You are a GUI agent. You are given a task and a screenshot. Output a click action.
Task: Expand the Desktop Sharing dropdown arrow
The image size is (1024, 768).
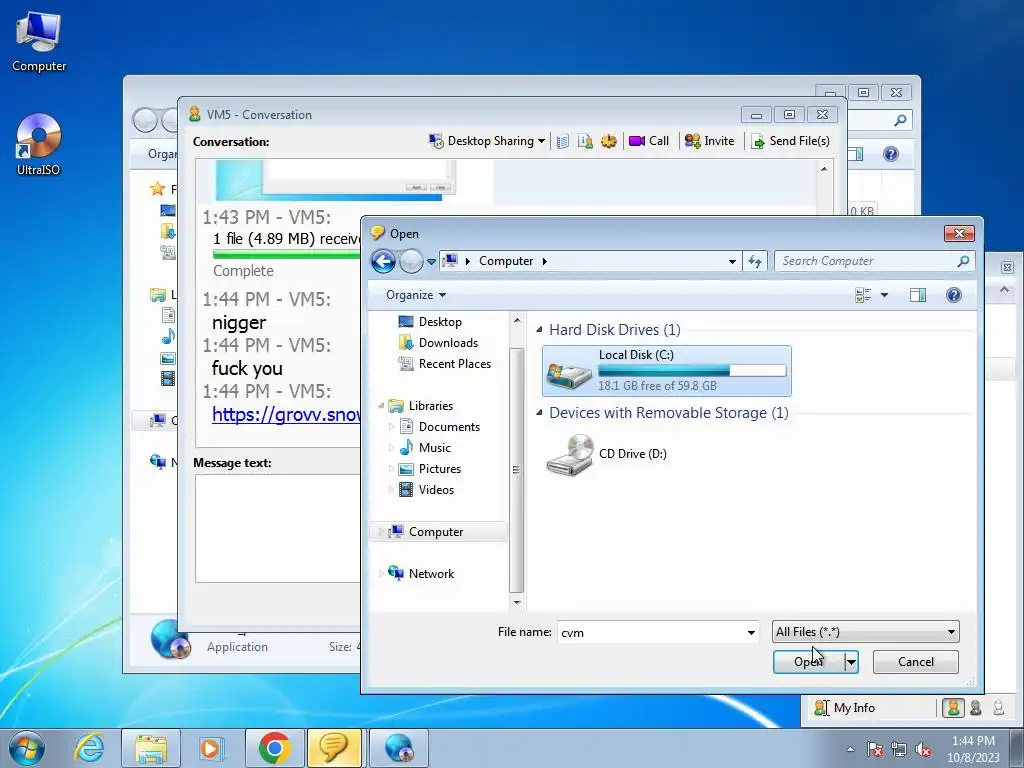point(541,141)
